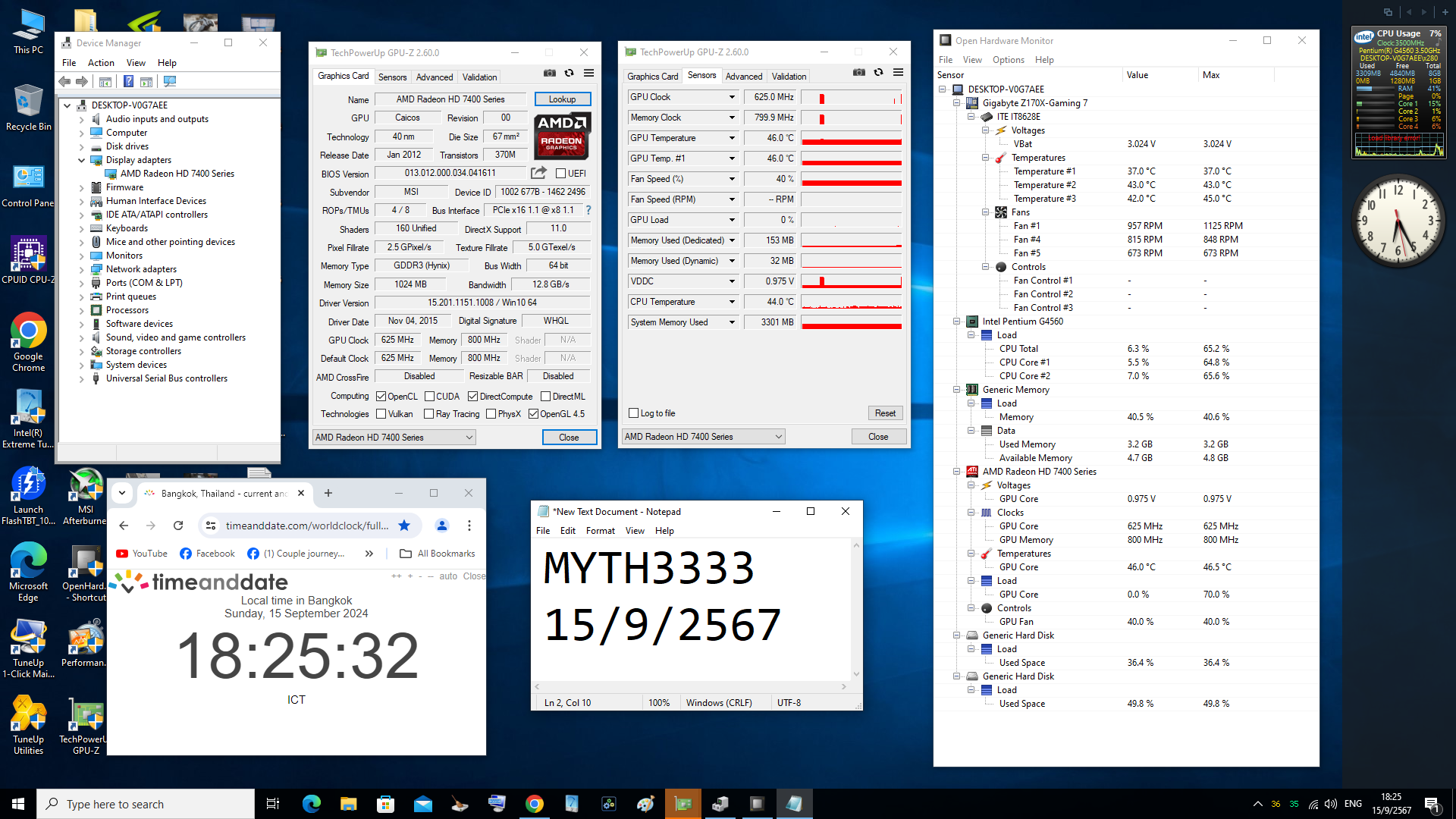Open Microsoft Edge desktop icon

click(28, 573)
